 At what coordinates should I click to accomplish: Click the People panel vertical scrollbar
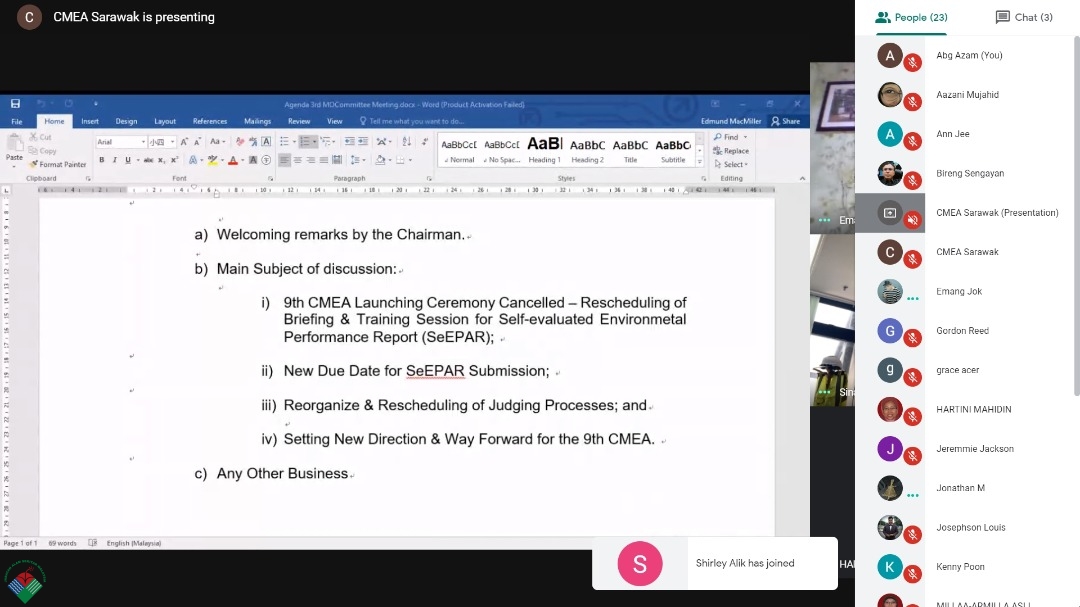tap(1077, 216)
